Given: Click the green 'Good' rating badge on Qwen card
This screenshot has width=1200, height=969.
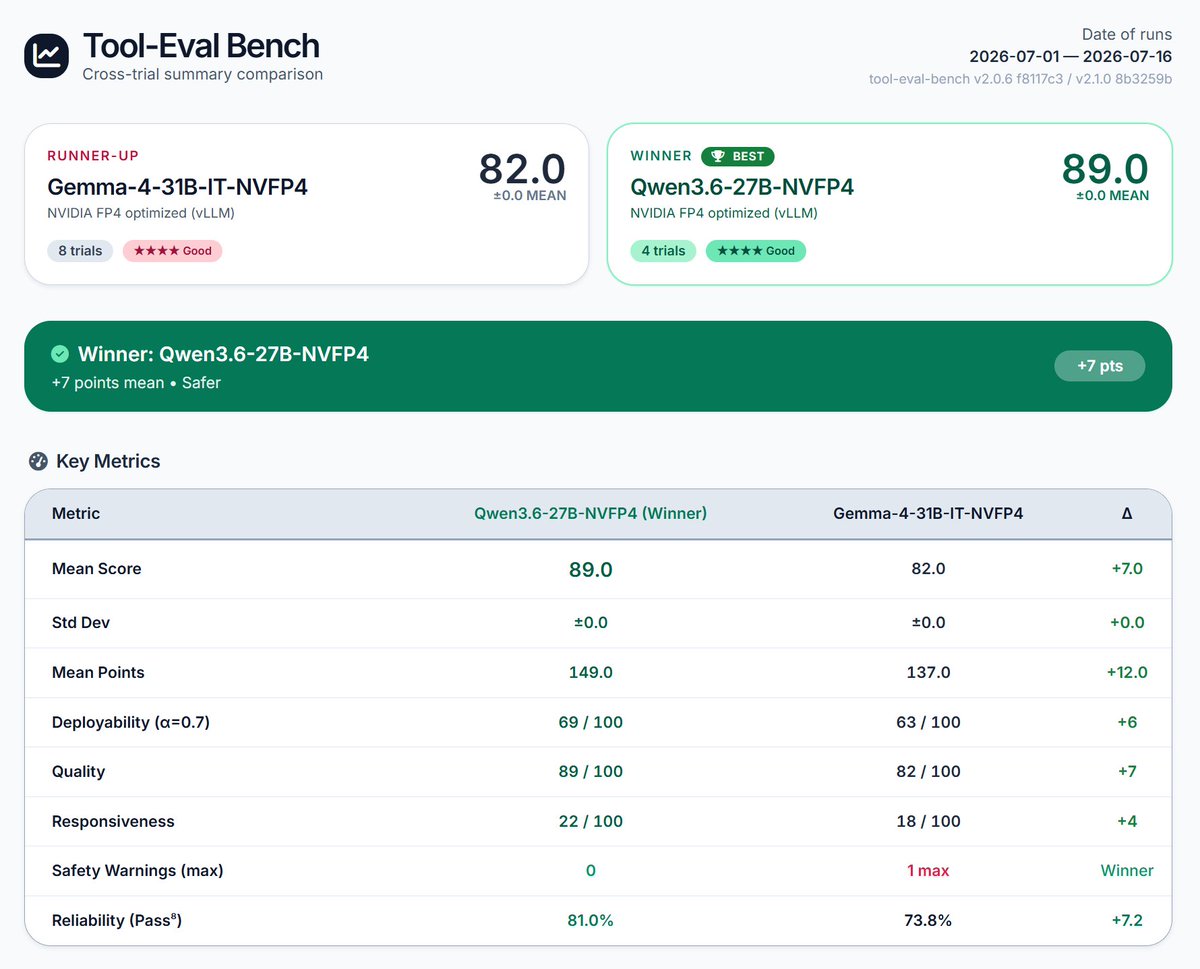Looking at the screenshot, I should 755,251.
